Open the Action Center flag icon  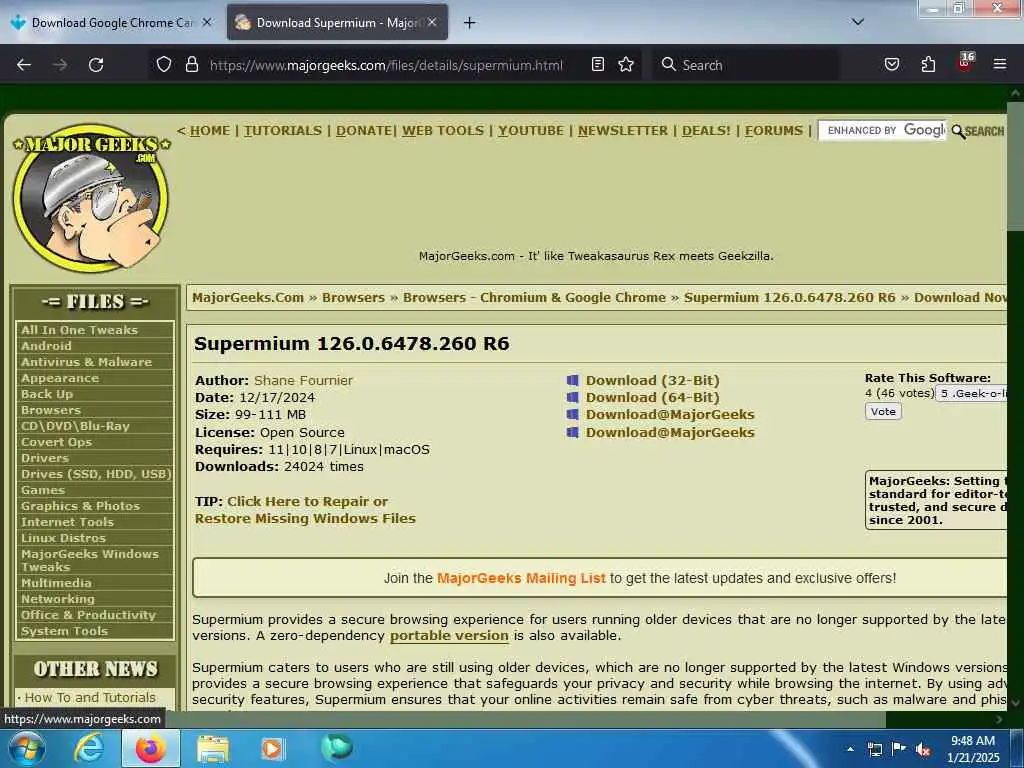[x=899, y=749]
